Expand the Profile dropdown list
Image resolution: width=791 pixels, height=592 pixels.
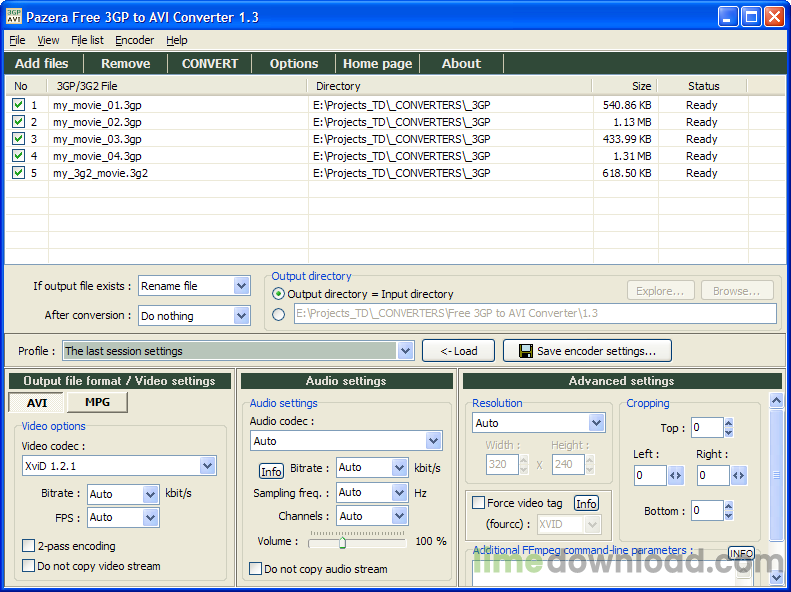(405, 351)
